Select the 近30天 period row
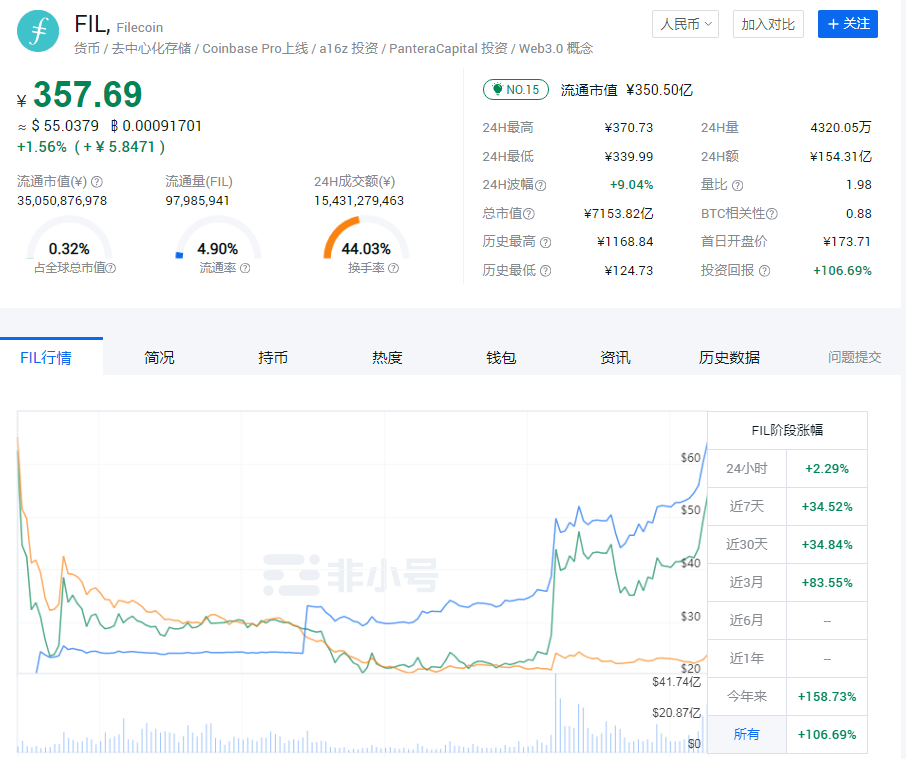906x759 pixels. pos(788,545)
